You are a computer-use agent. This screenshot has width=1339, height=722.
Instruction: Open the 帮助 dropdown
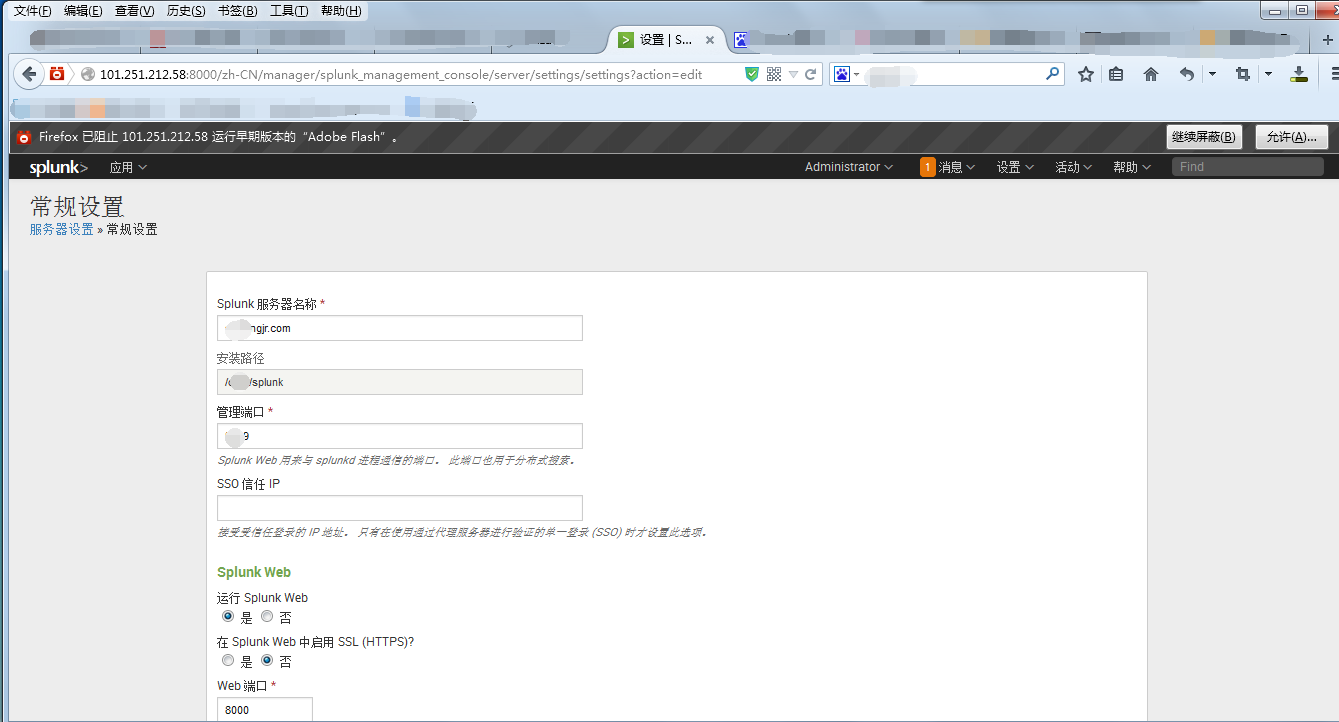[x=1132, y=167]
